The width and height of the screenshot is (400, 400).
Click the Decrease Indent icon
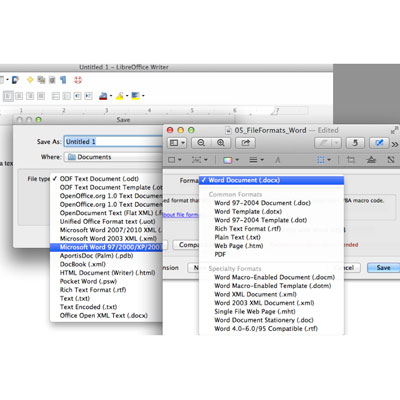[x=77, y=96]
